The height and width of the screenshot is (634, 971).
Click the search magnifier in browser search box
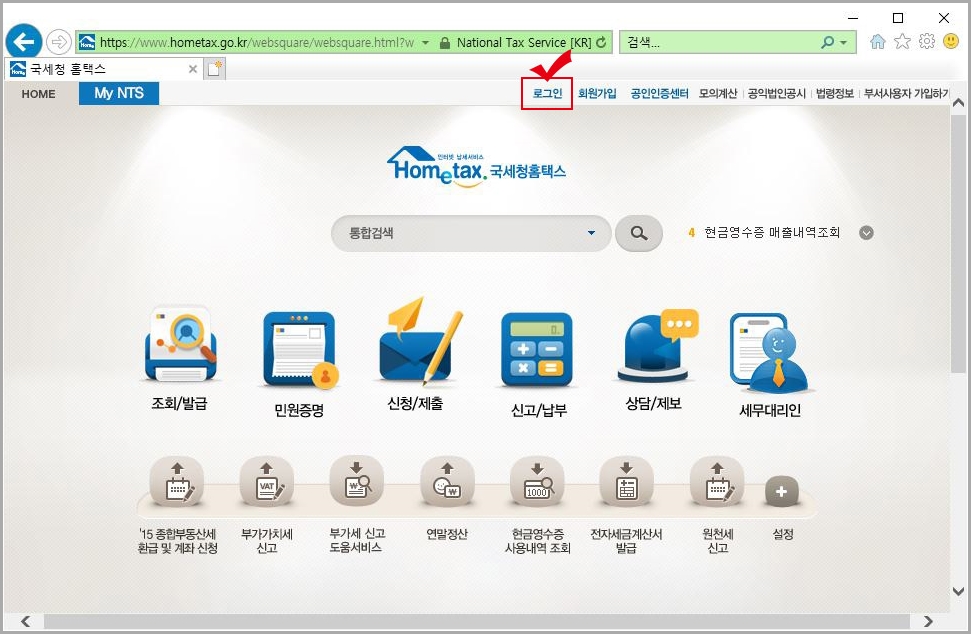(827, 42)
